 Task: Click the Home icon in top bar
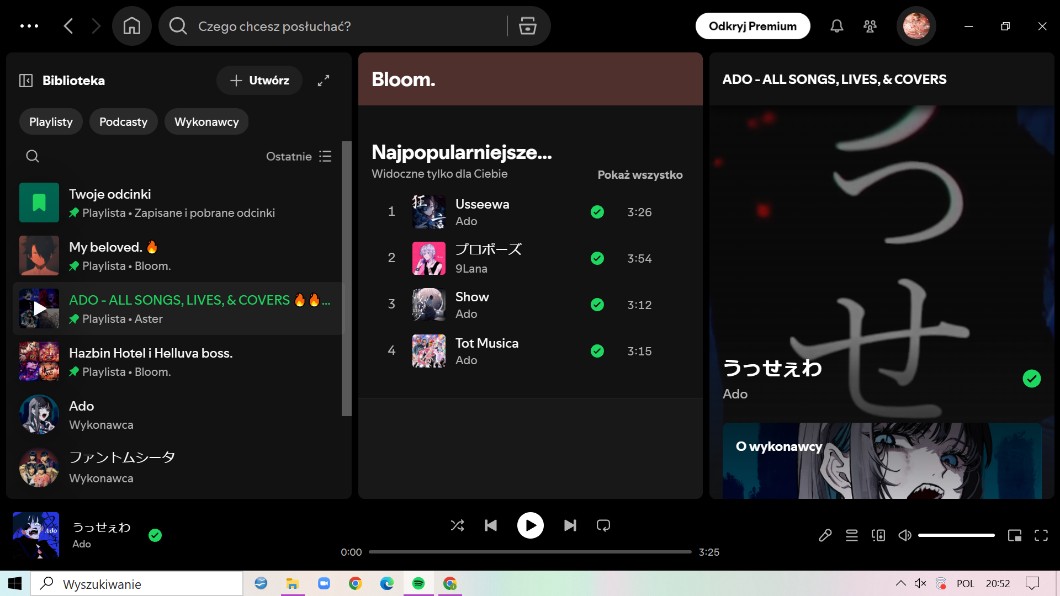point(132,26)
